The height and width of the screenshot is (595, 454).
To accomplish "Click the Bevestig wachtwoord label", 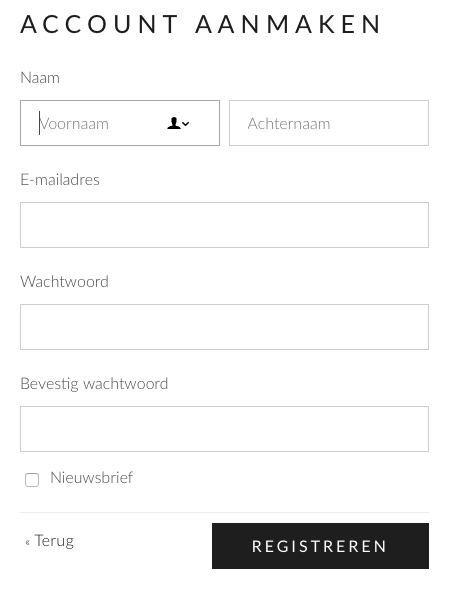I will 94,384.
